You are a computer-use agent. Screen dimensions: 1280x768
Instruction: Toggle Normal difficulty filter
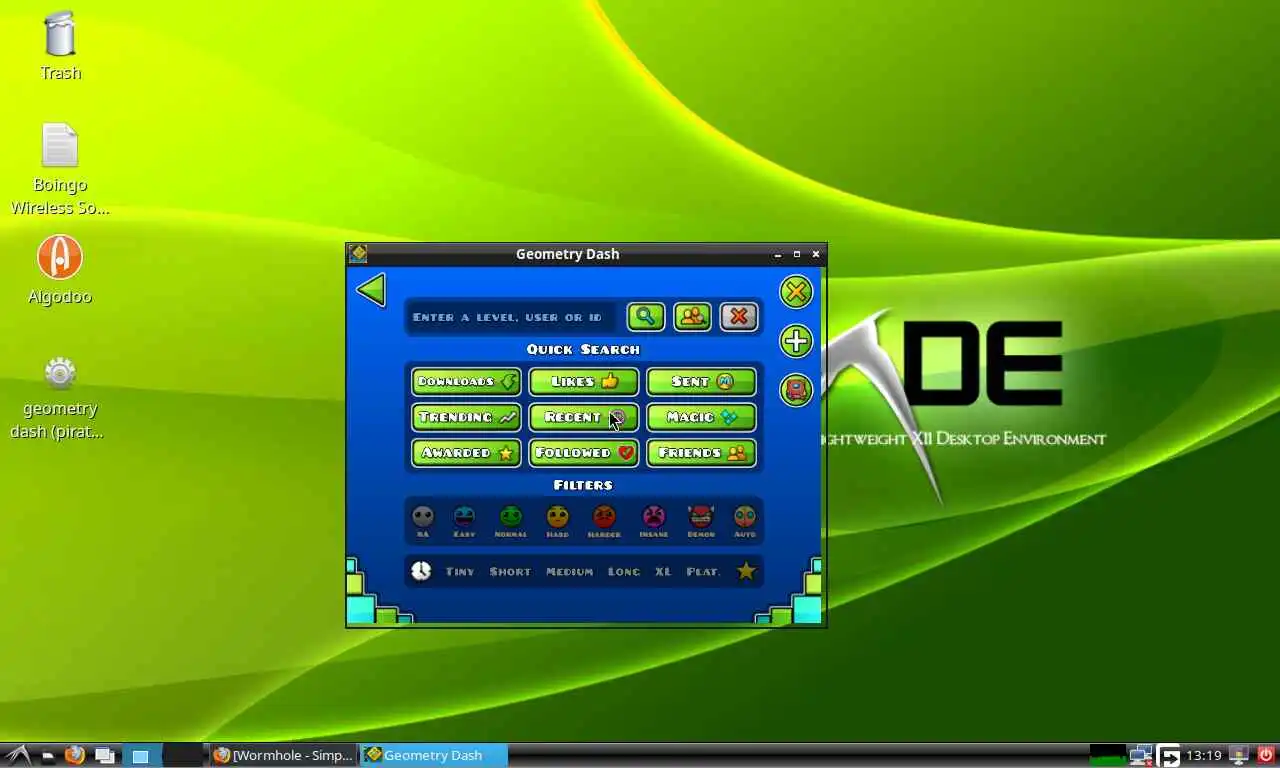coord(511,520)
